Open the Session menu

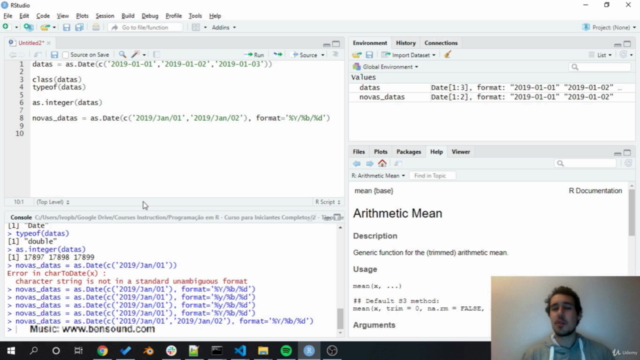tap(105, 16)
